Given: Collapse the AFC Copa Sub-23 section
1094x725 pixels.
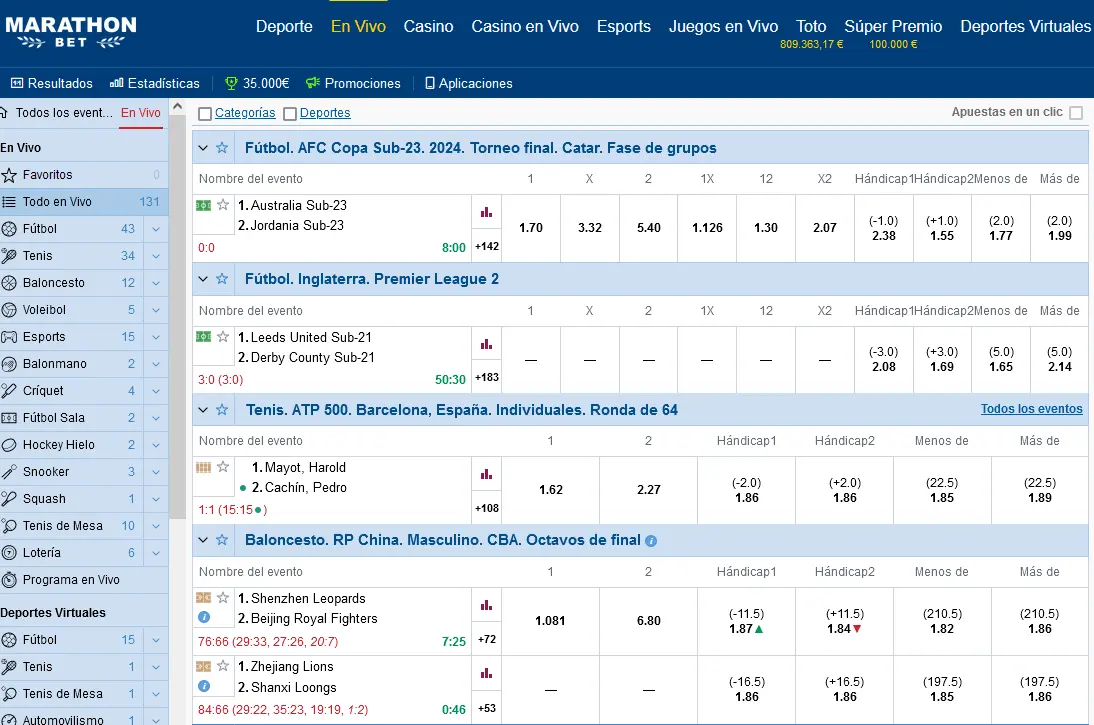Looking at the screenshot, I should (x=203, y=147).
